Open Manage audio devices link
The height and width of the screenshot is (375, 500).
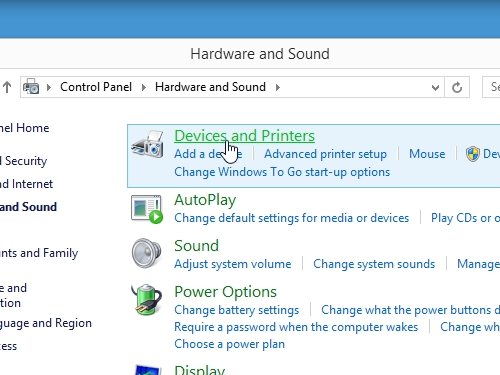point(478,264)
